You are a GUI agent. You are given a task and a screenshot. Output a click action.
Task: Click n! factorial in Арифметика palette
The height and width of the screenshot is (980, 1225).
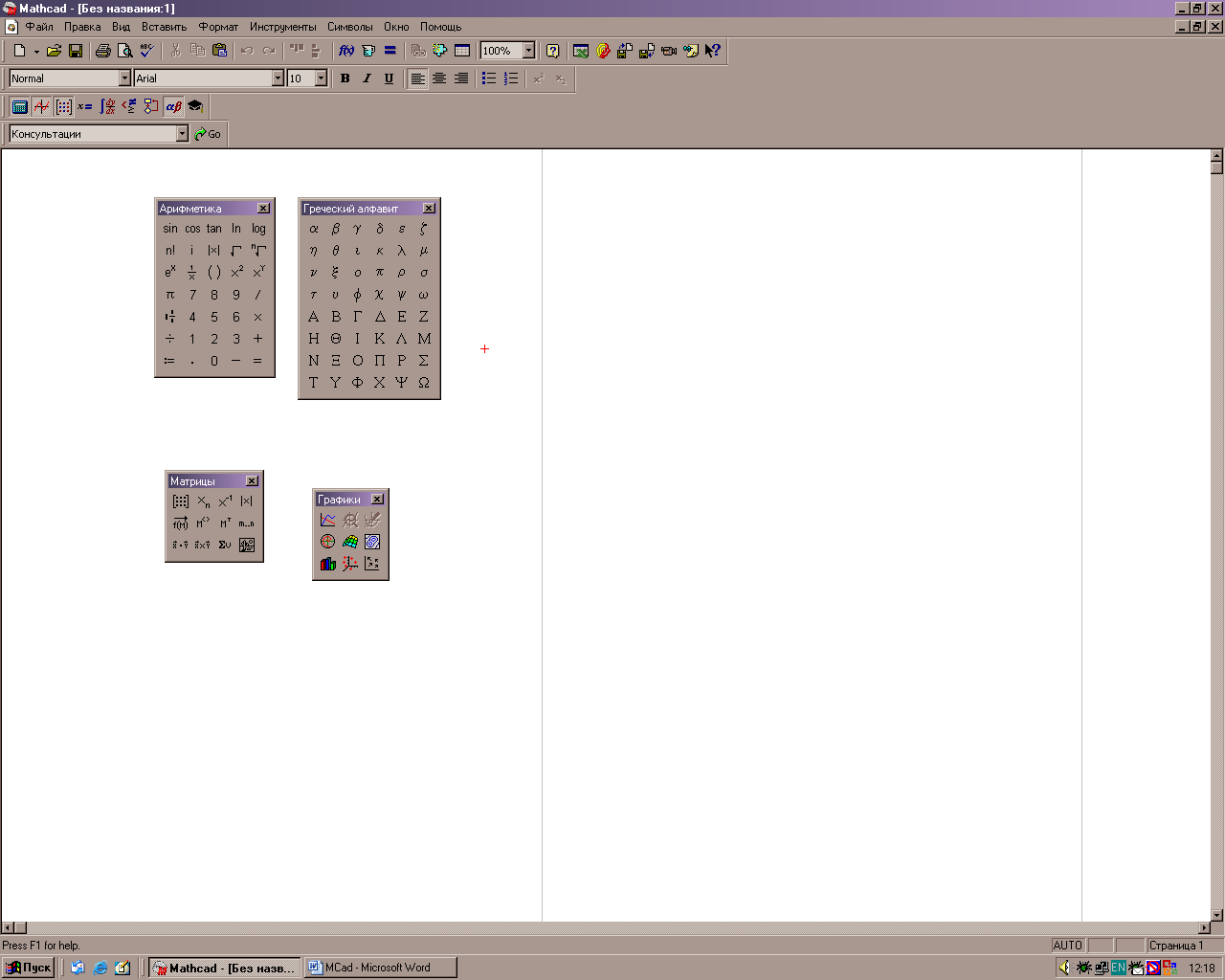[170, 251]
